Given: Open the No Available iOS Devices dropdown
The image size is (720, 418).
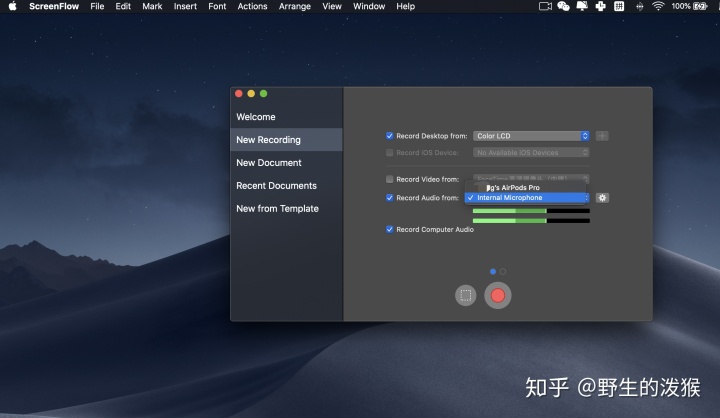Looking at the screenshot, I should 531,153.
